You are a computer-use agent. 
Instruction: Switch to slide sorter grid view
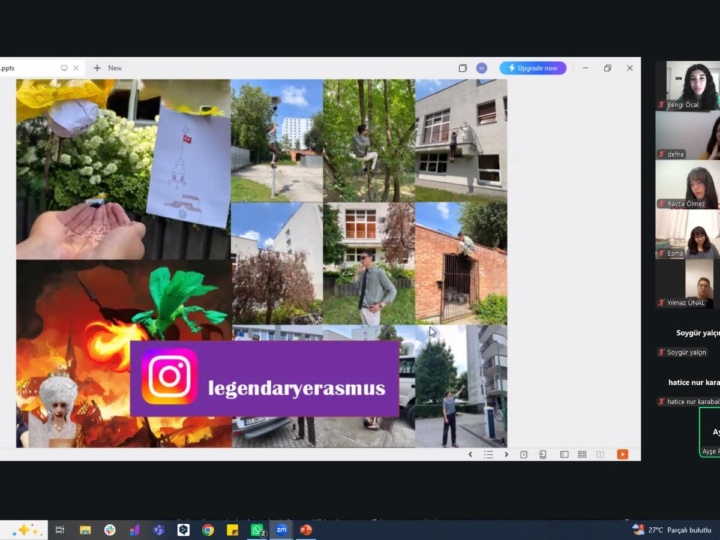[x=582, y=454]
